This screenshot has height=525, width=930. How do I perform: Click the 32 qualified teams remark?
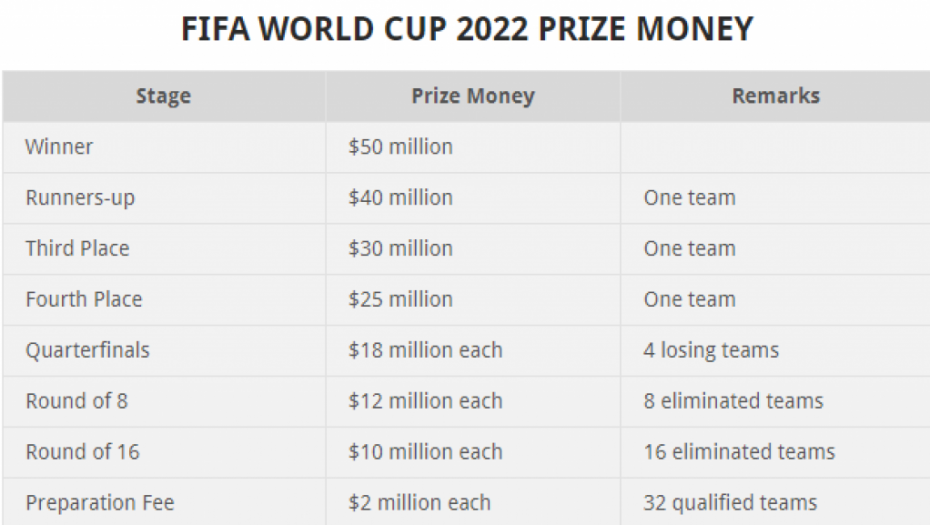(x=730, y=503)
